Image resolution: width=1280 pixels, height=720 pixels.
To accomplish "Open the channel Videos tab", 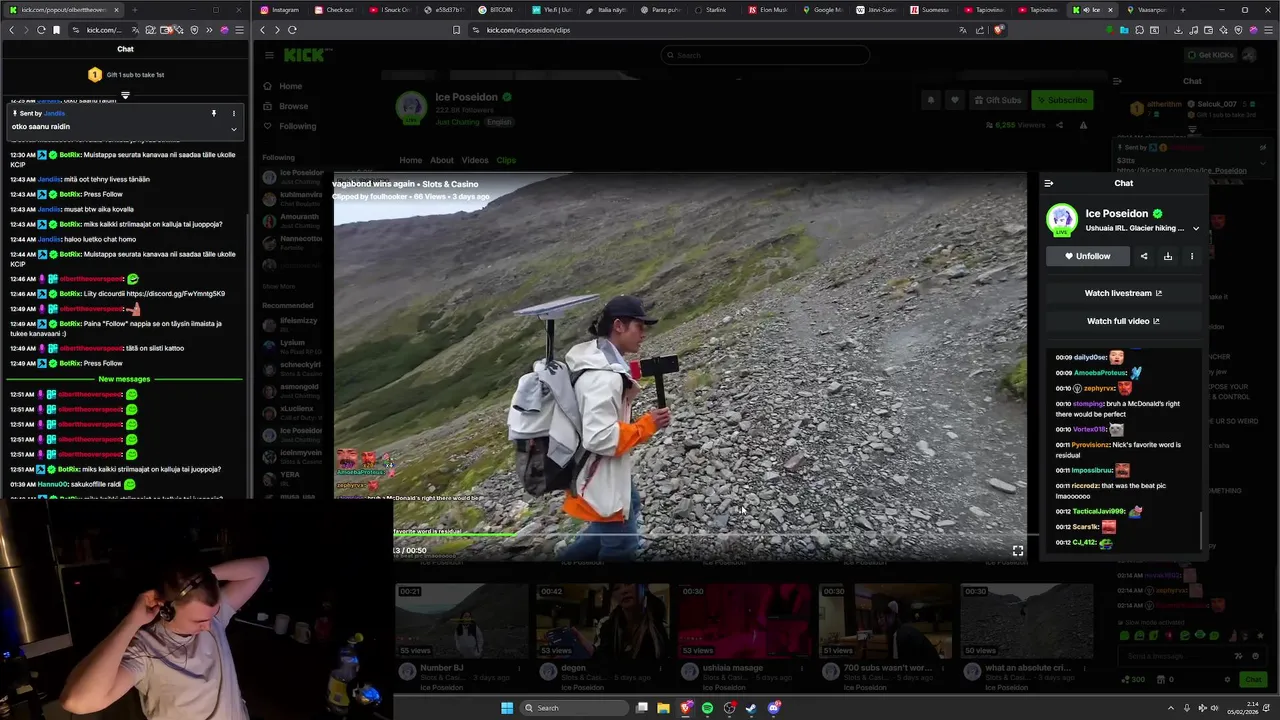I will [475, 160].
